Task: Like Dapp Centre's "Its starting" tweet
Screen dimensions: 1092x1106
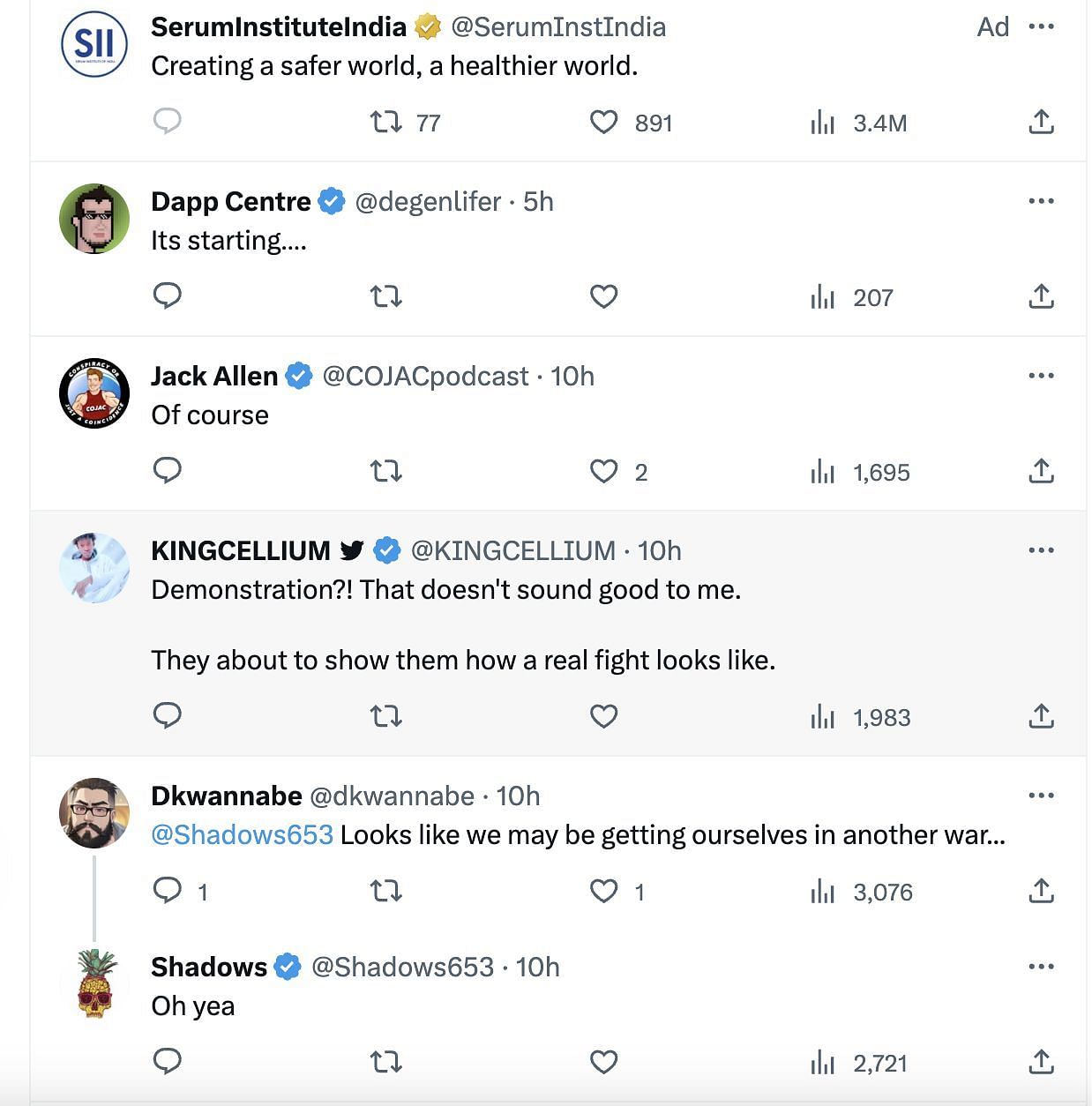Action: (x=603, y=296)
